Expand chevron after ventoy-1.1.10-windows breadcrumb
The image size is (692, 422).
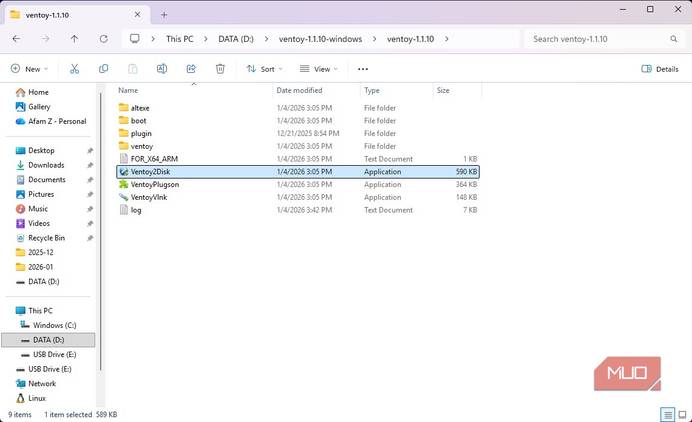pos(374,39)
